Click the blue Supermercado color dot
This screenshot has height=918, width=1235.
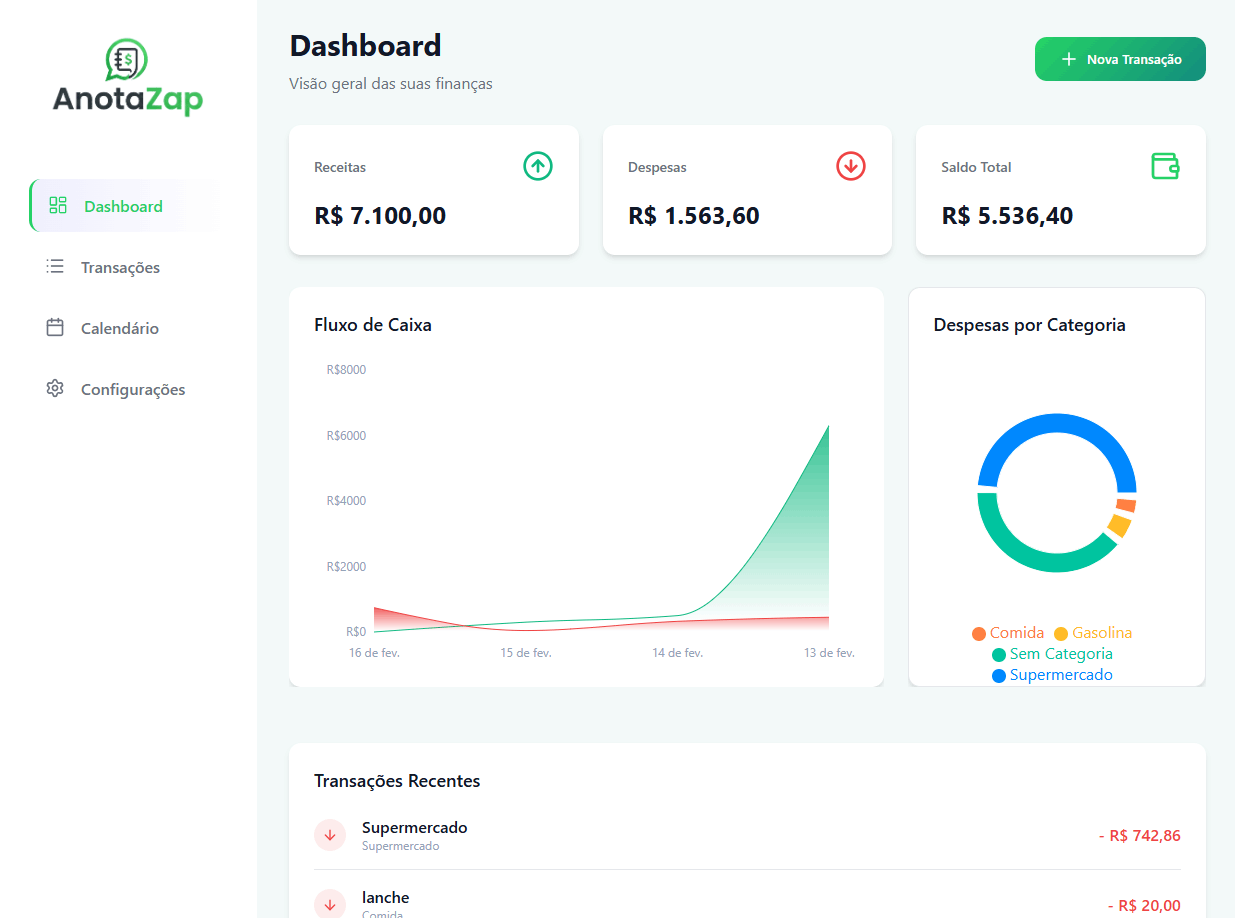point(997,674)
